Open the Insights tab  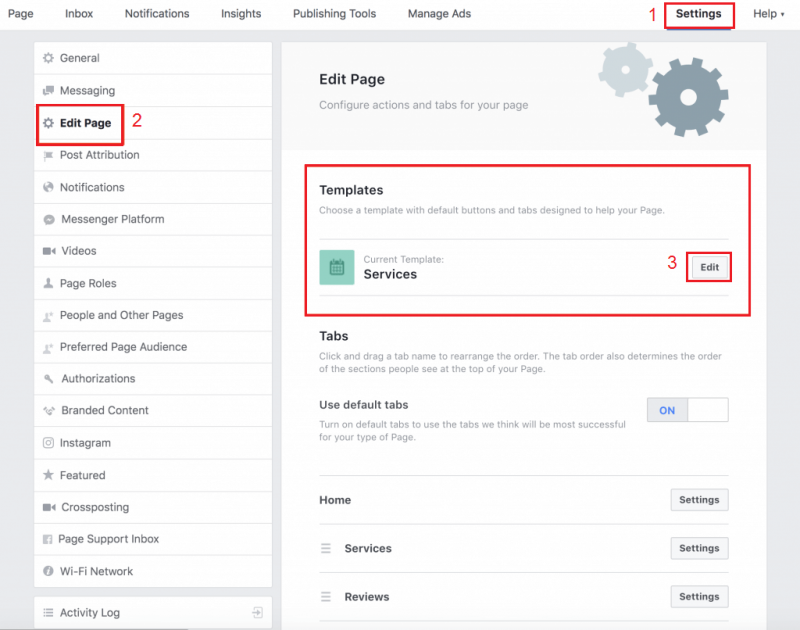(x=241, y=14)
